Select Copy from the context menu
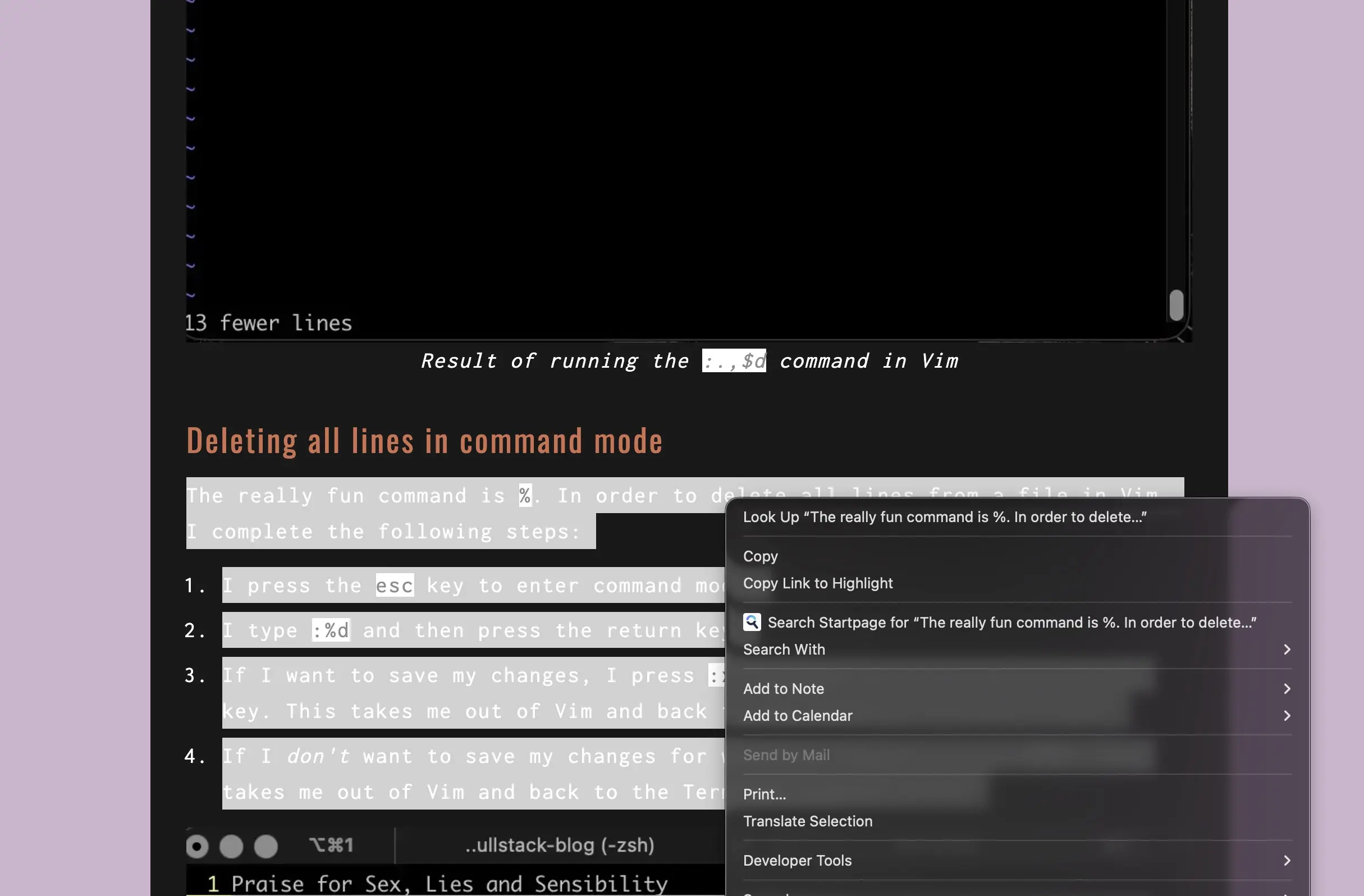Viewport: 1364px width, 896px height. [x=1017, y=556]
